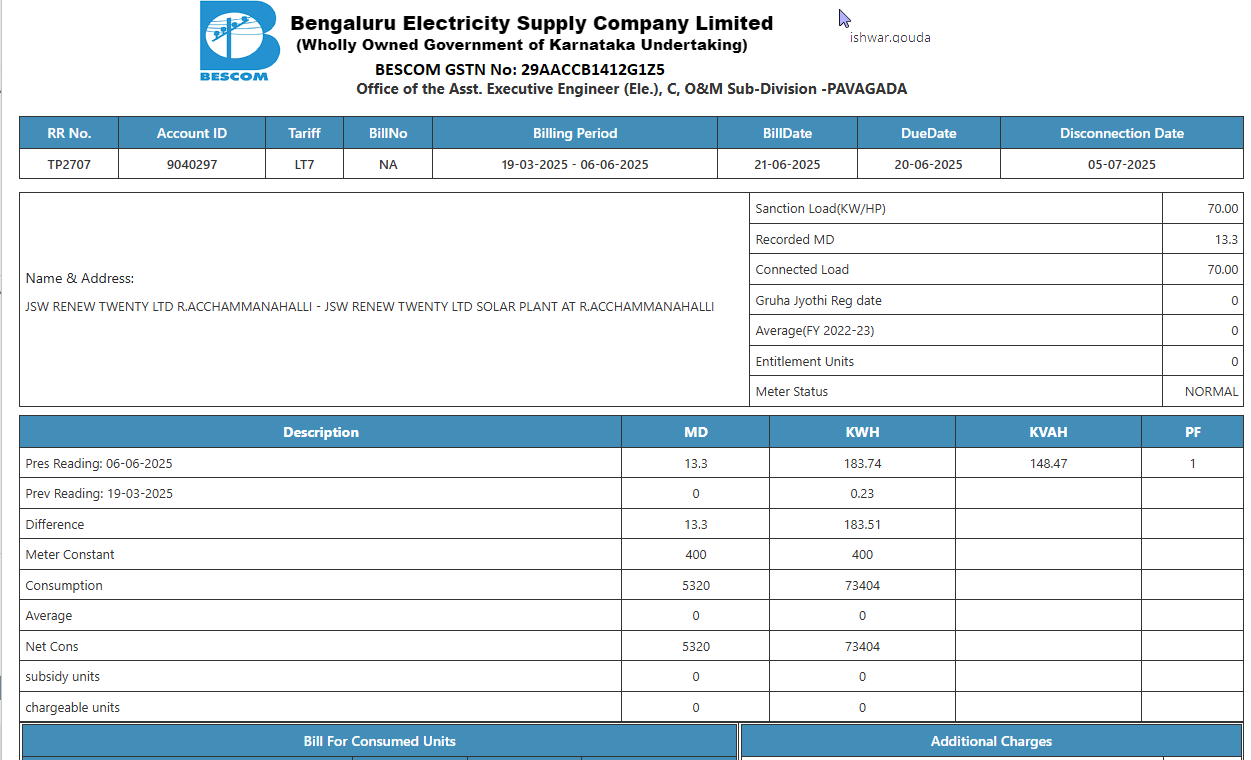This screenshot has width=1251, height=760.
Task: Click the BESCOM GSTN No line
Action: (520, 69)
